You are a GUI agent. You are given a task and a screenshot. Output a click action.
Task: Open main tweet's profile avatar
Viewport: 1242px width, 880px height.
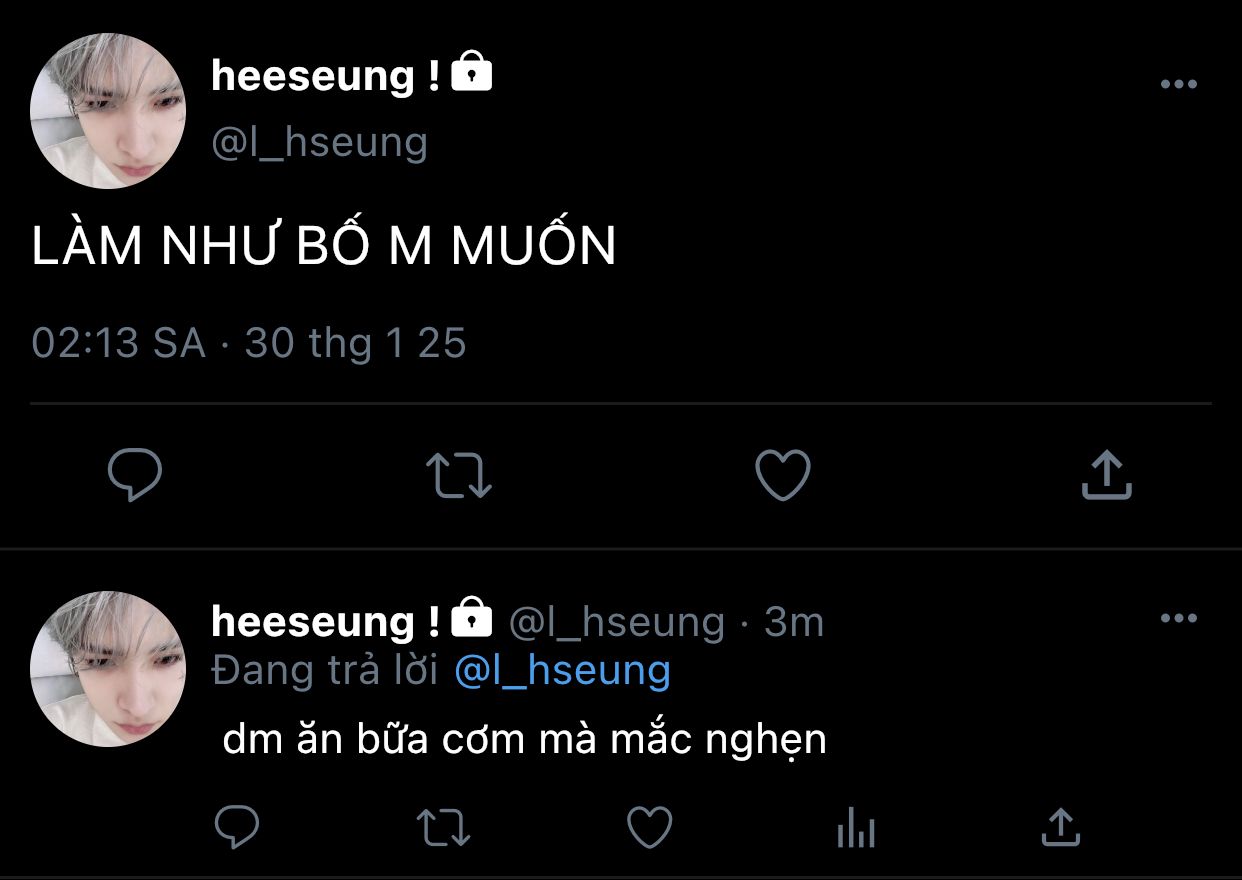[108, 111]
